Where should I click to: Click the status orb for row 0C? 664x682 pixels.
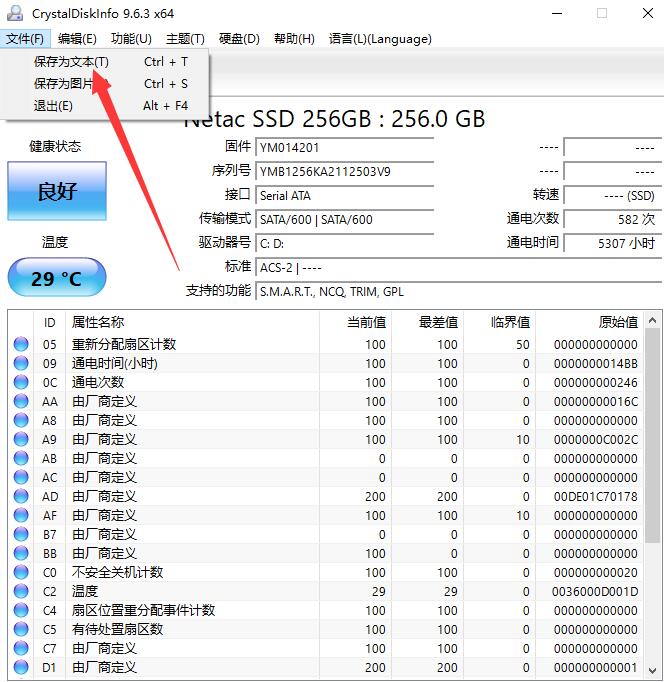[21, 382]
